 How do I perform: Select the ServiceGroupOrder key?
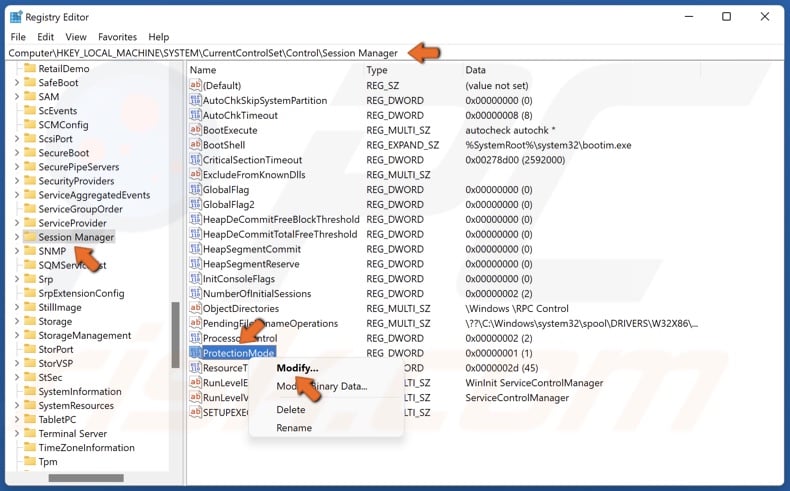pos(81,209)
